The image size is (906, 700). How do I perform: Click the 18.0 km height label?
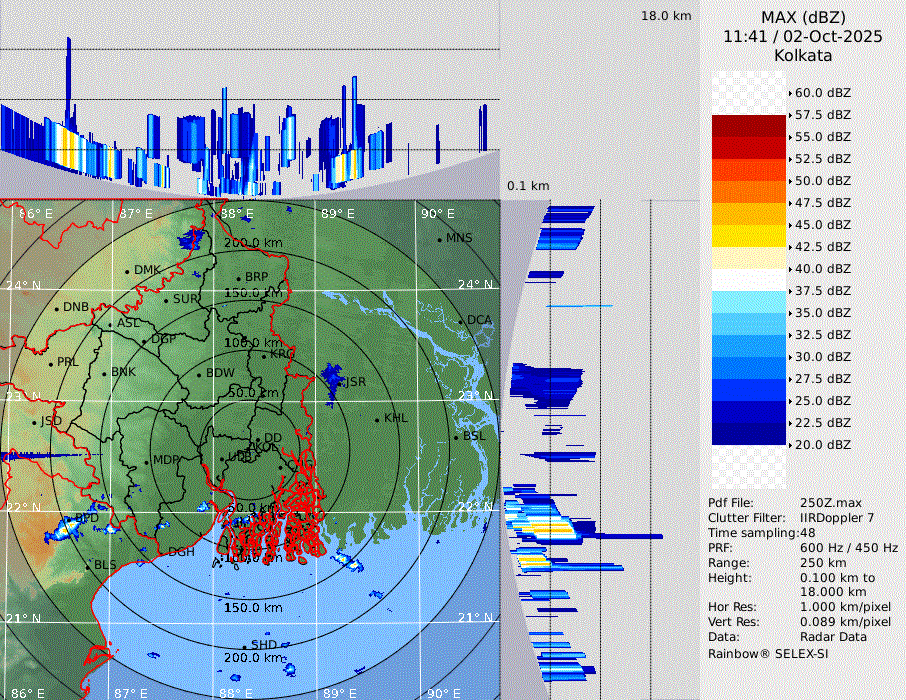point(666,16)
